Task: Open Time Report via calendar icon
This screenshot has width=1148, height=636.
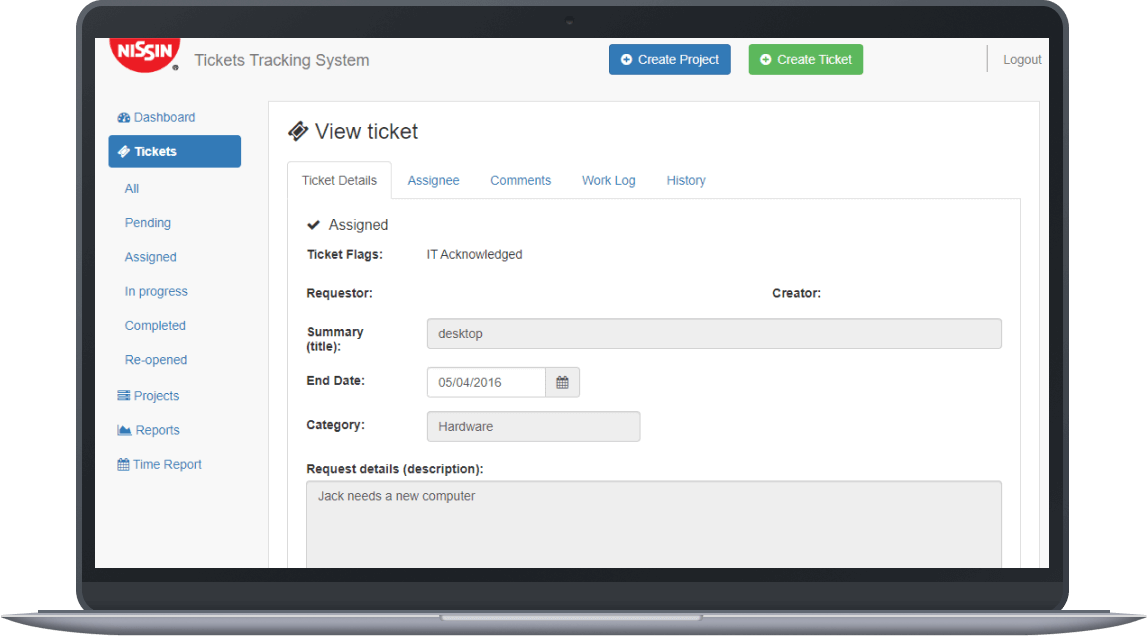Action: 123,464
